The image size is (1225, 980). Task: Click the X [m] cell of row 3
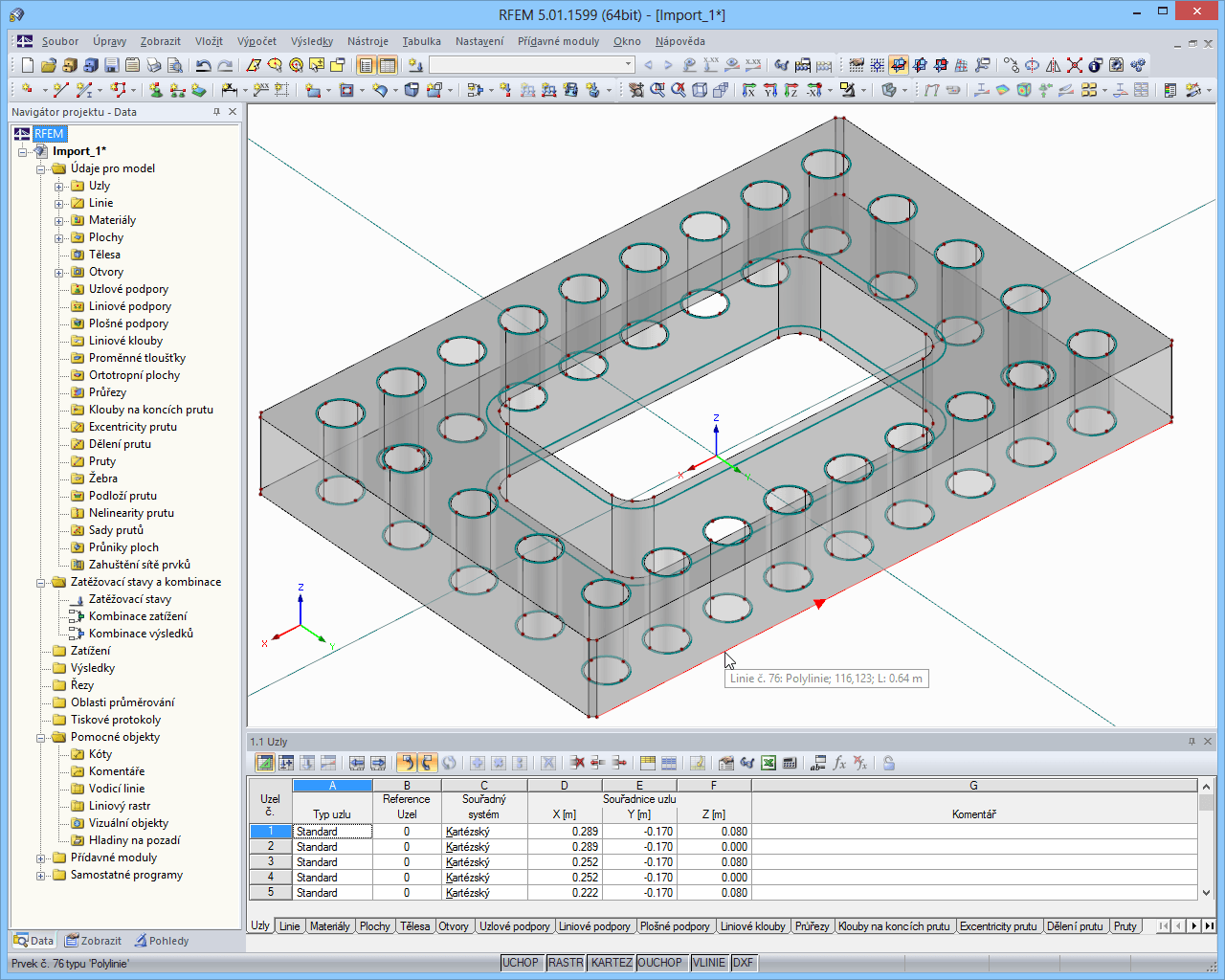coord(565,862)
